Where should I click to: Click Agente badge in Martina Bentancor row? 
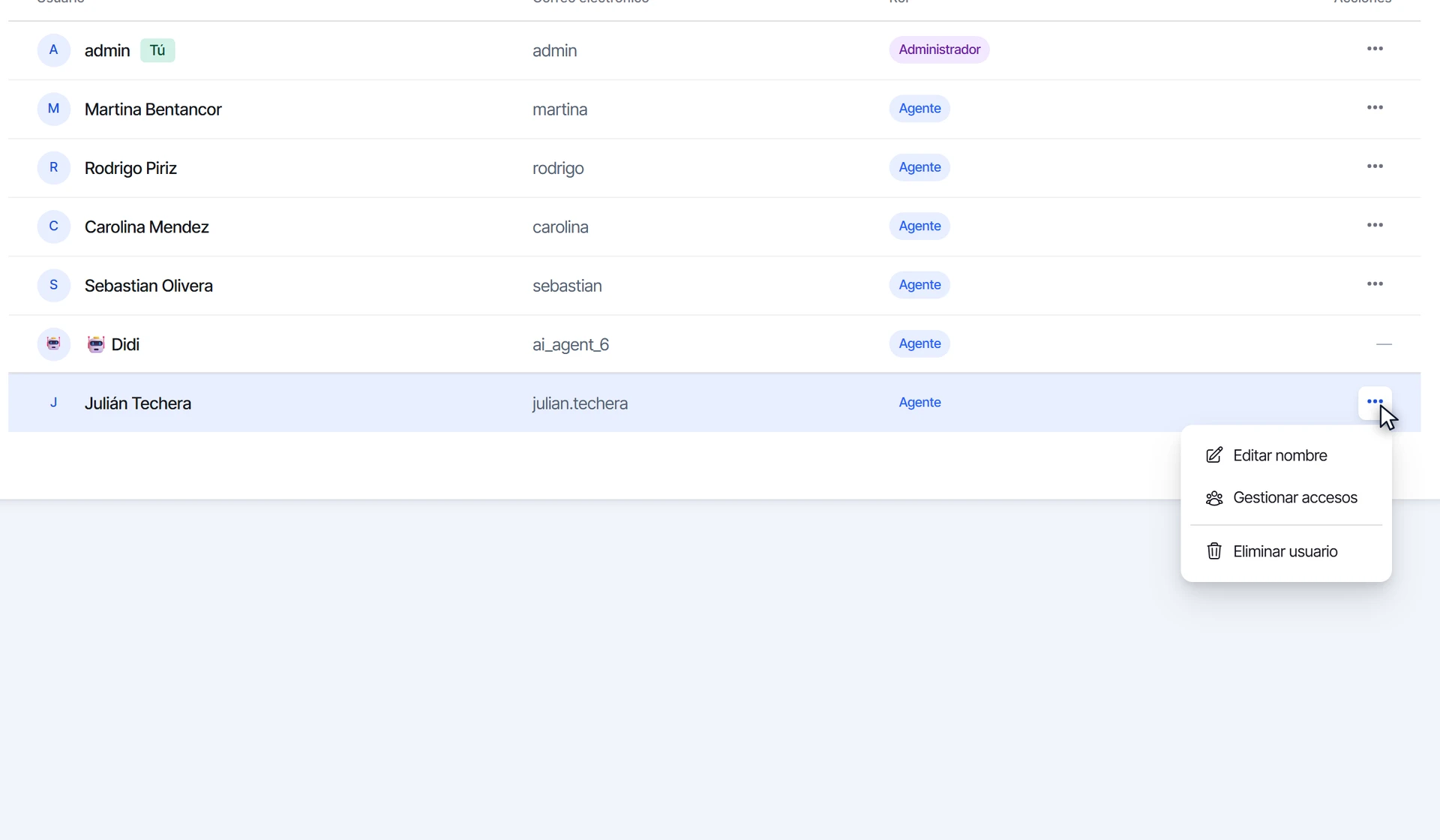click(x=919, y=109)
